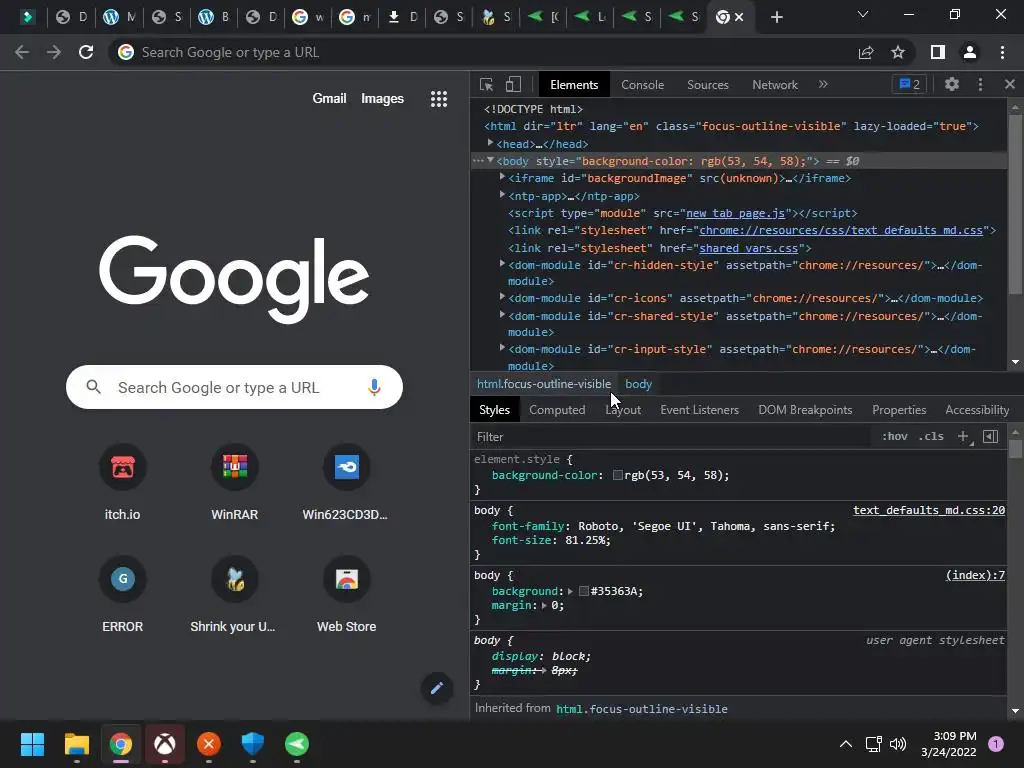Open the WinRAR shortcut

(234, 482)
